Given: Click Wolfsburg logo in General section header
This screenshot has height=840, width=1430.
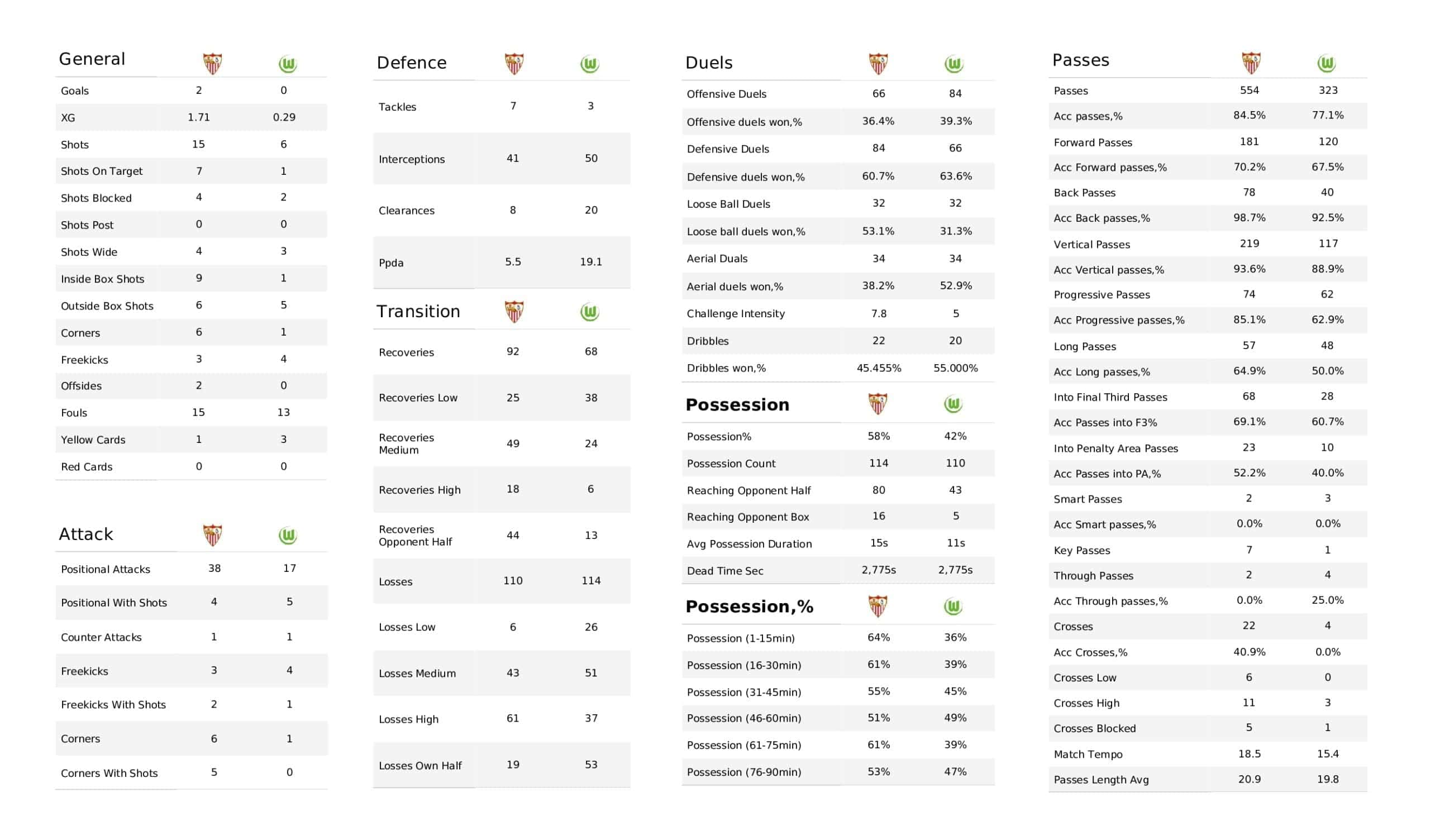Looking at the screenshot, I should 288,64.
